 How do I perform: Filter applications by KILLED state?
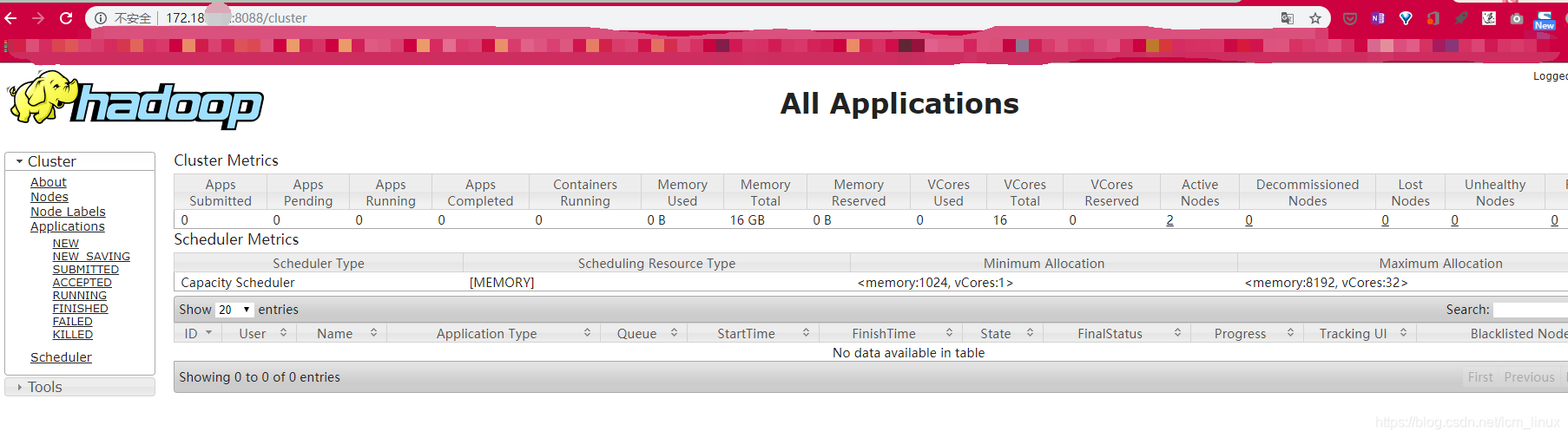pos(73,335)
